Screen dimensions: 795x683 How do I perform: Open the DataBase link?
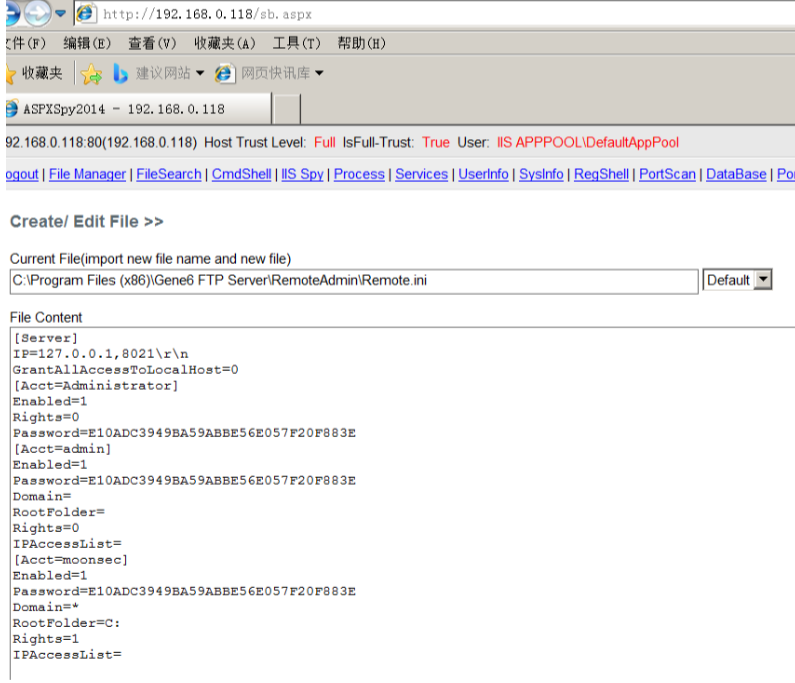click(x=736, y=174)
